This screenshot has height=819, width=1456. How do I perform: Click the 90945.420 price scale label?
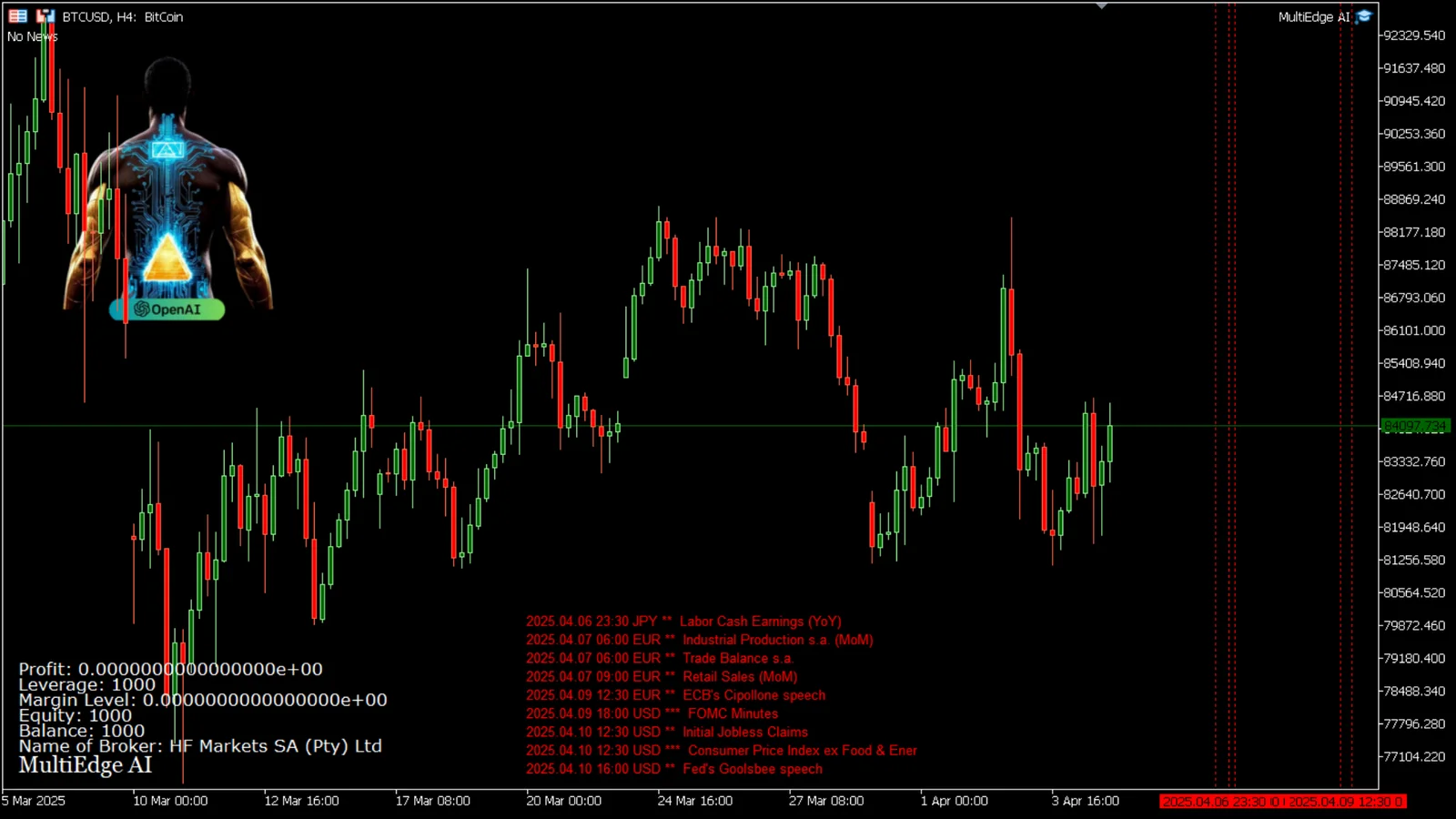click(1414, 101)
